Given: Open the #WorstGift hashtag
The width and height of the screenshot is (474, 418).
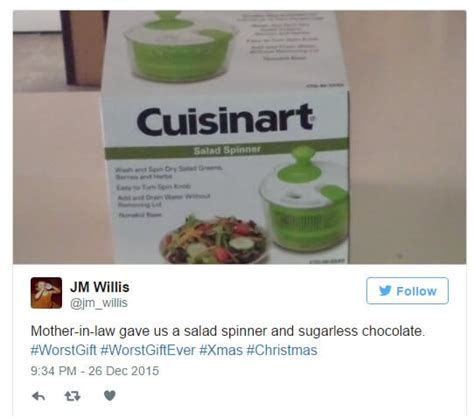Looking at the screenshot, I should 63,350.
